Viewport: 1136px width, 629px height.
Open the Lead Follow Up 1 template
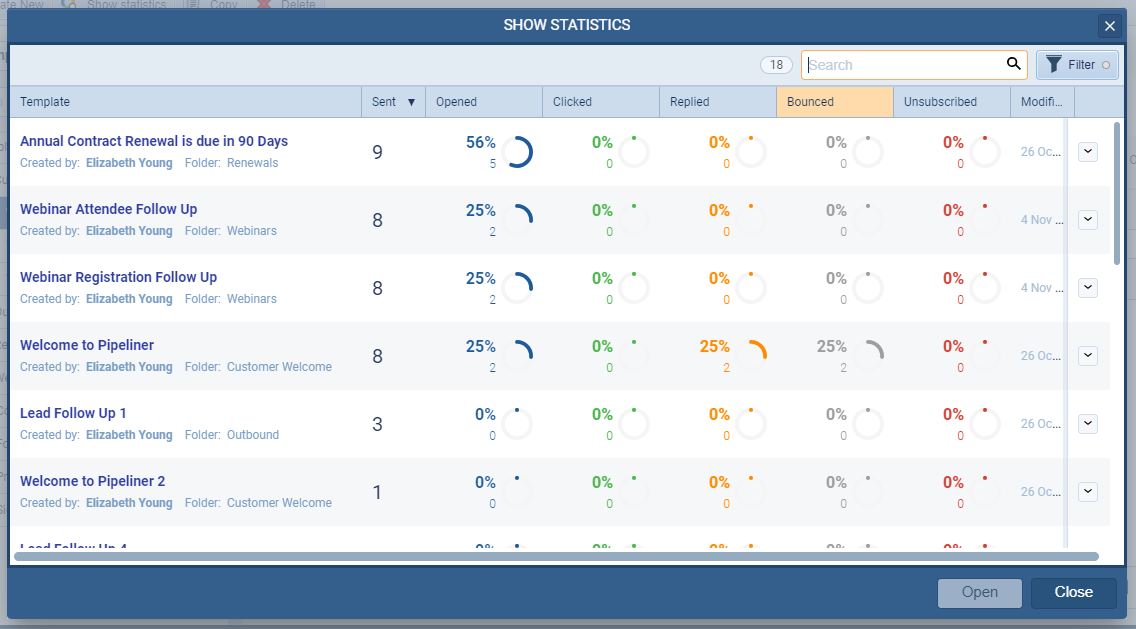pyautogui.click(x=73, y=413)
